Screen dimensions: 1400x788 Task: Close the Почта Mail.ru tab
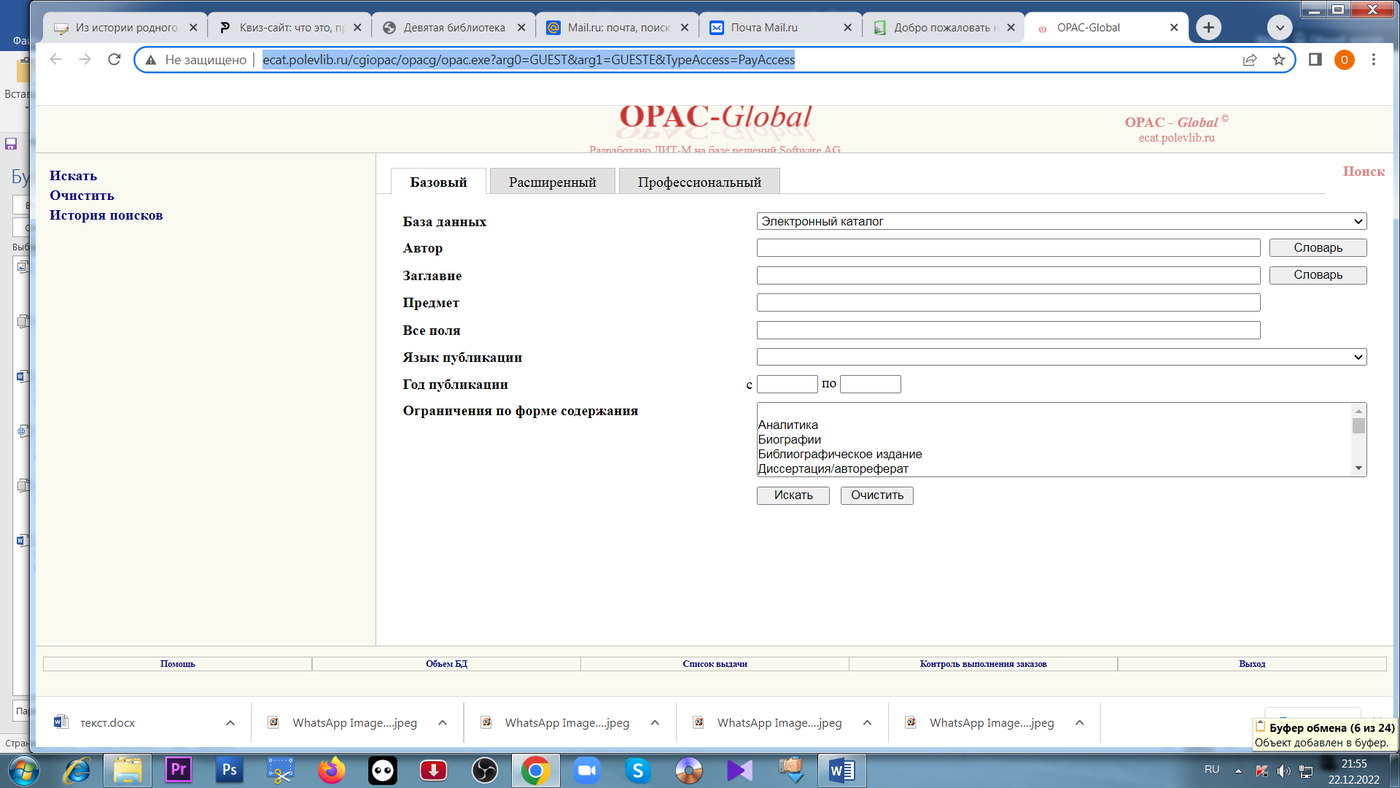coord(849,28)
